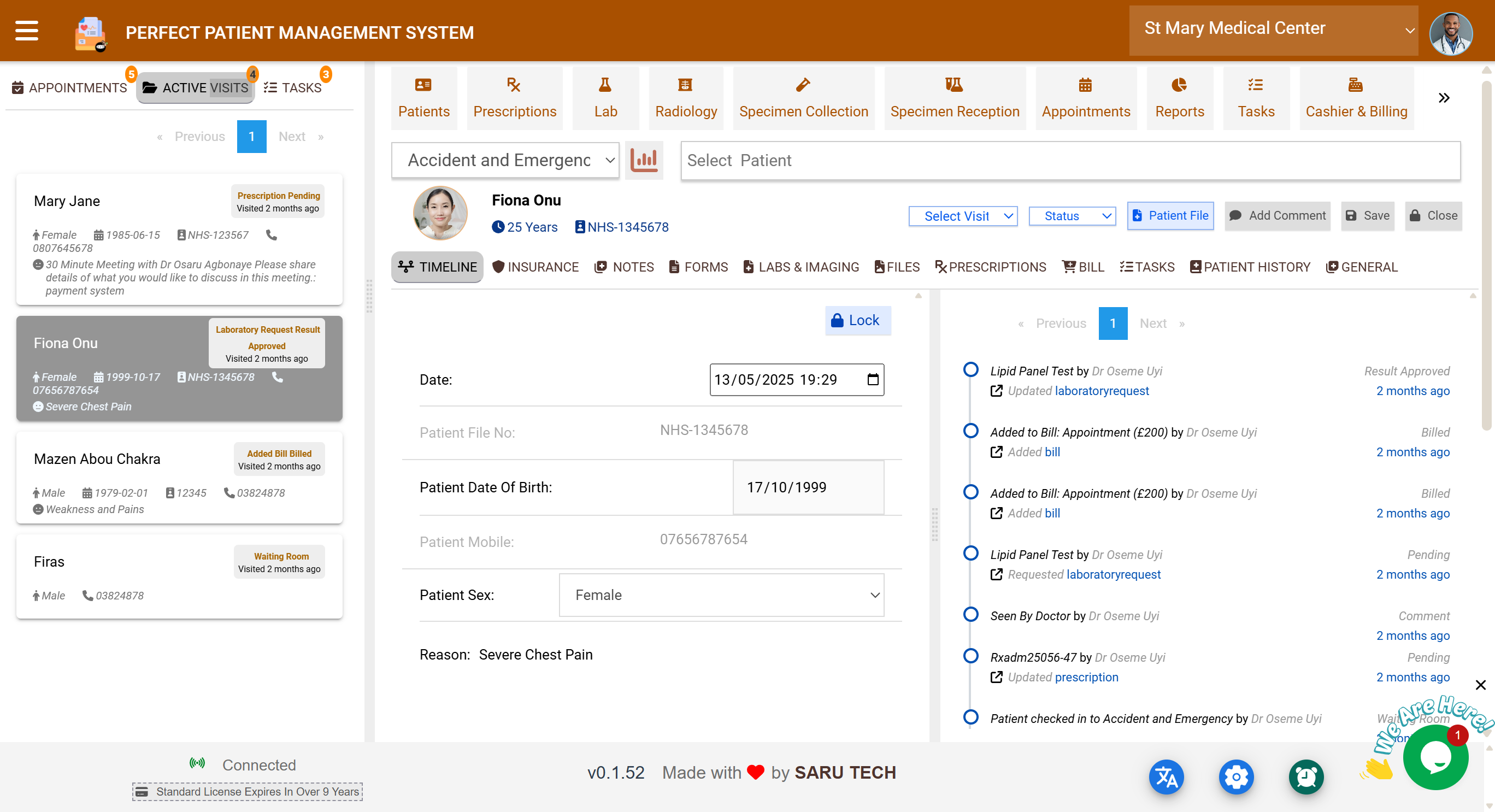Screen dimensions: 1495x812
Task: Open Specimen Collection module
Action: [x=803, y=97]
